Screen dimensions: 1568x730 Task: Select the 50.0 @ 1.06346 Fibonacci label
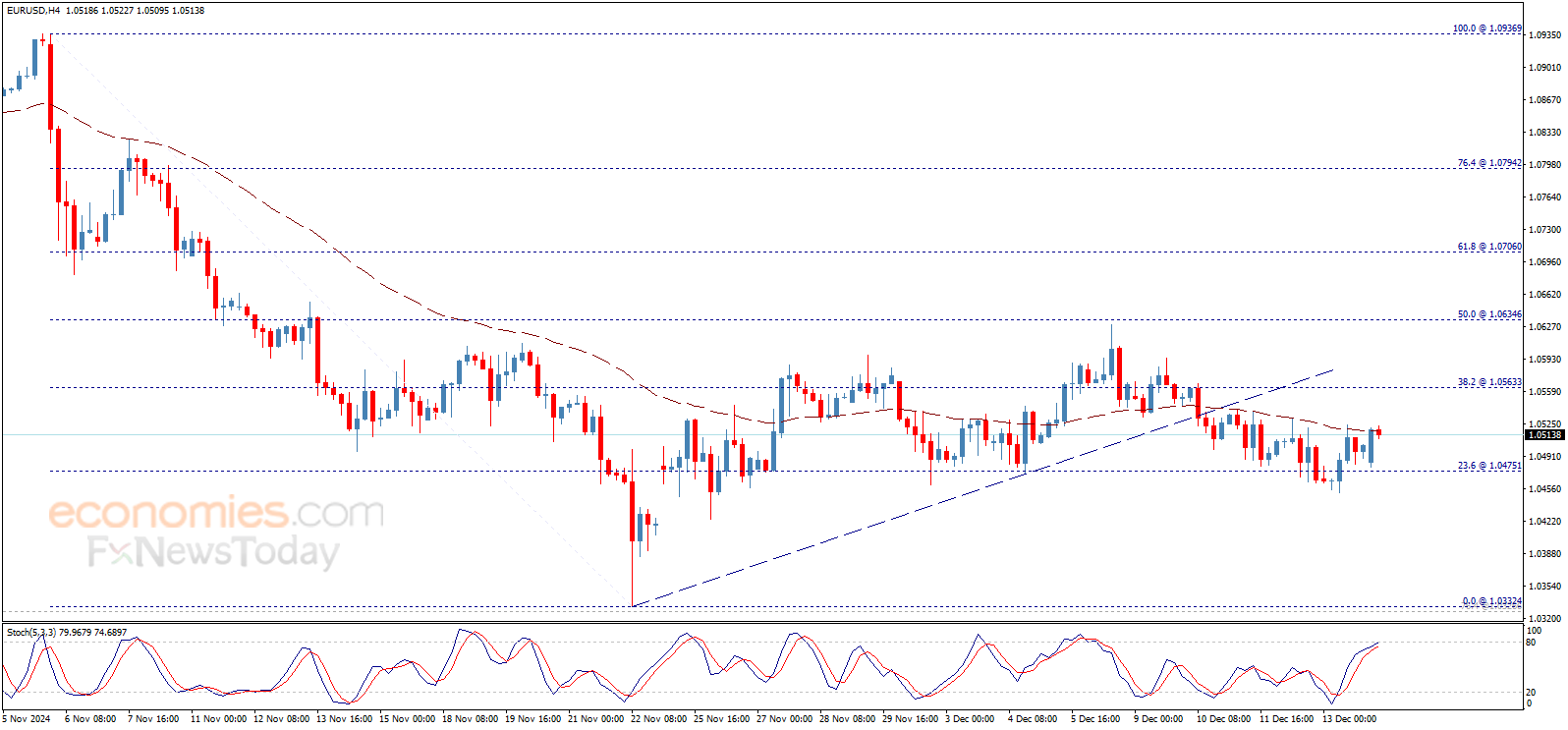click(x=1489, y=314)
